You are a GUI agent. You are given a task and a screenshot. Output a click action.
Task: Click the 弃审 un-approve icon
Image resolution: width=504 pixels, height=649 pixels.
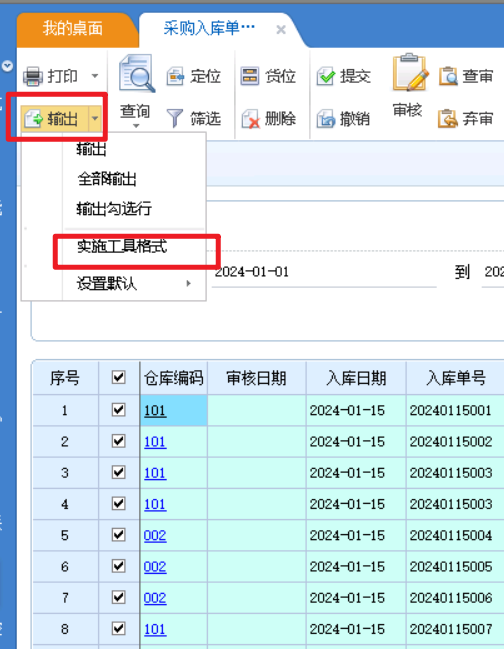click(x=448, y=119)
